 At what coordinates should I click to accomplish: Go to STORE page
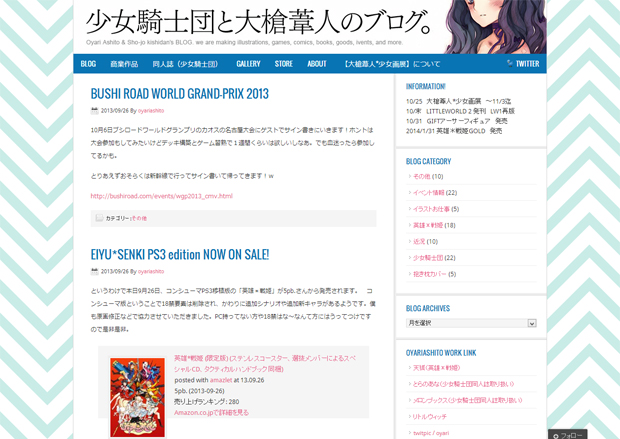coord(284,64)
